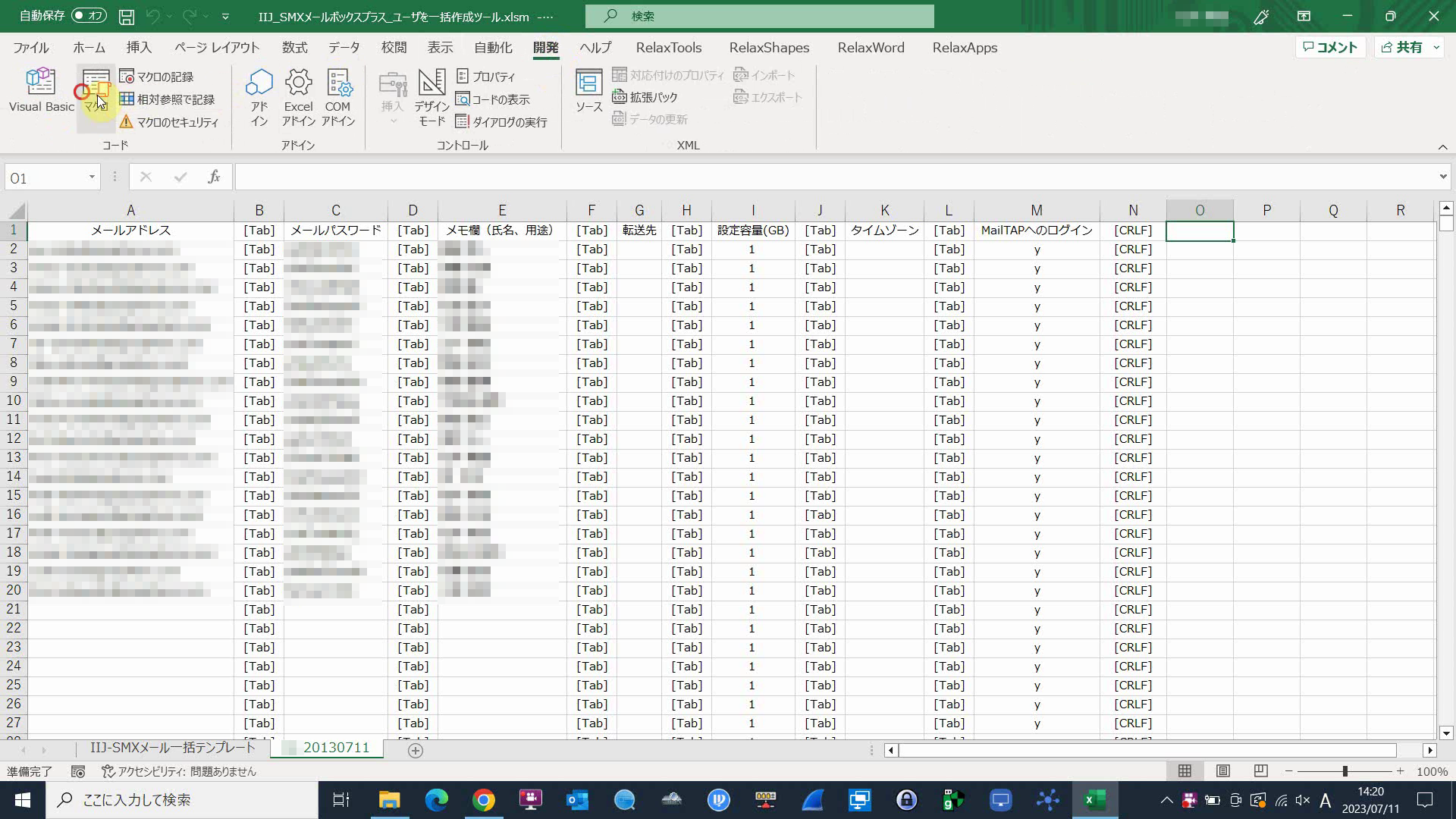Expand the Name Box dropdown

pos(92,177)
